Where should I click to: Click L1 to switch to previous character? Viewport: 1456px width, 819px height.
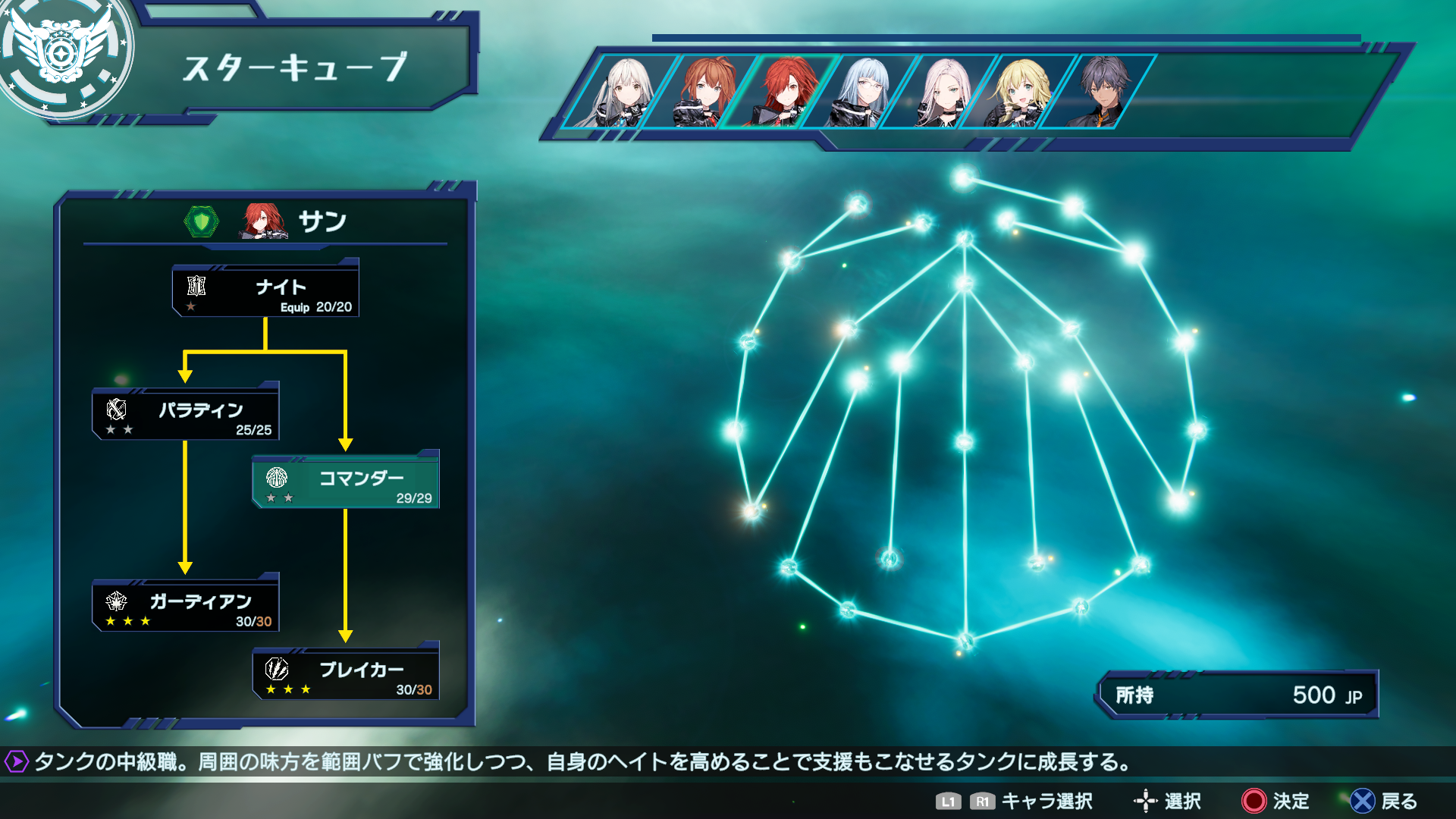pyautogui.click(x=948, y=802)
